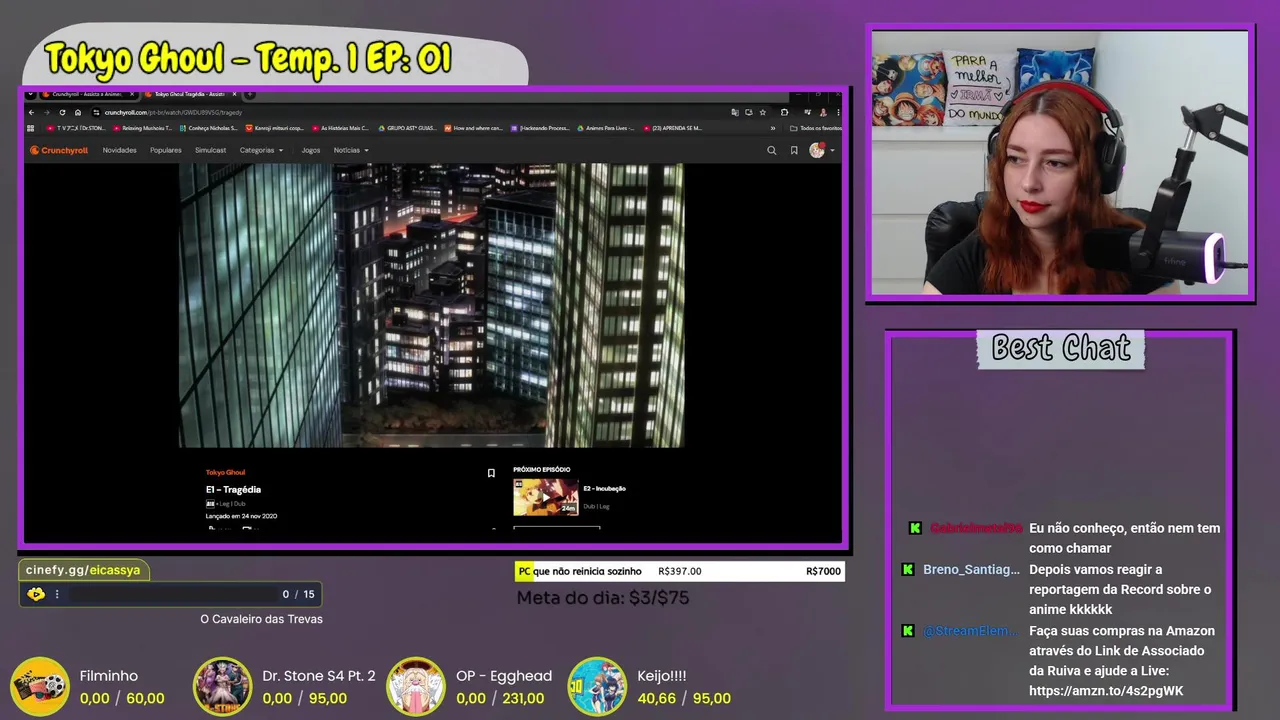This screenshot has height=720, width=1280.
Task: Expand the Notícias dropdown menu
Action: 351,150
